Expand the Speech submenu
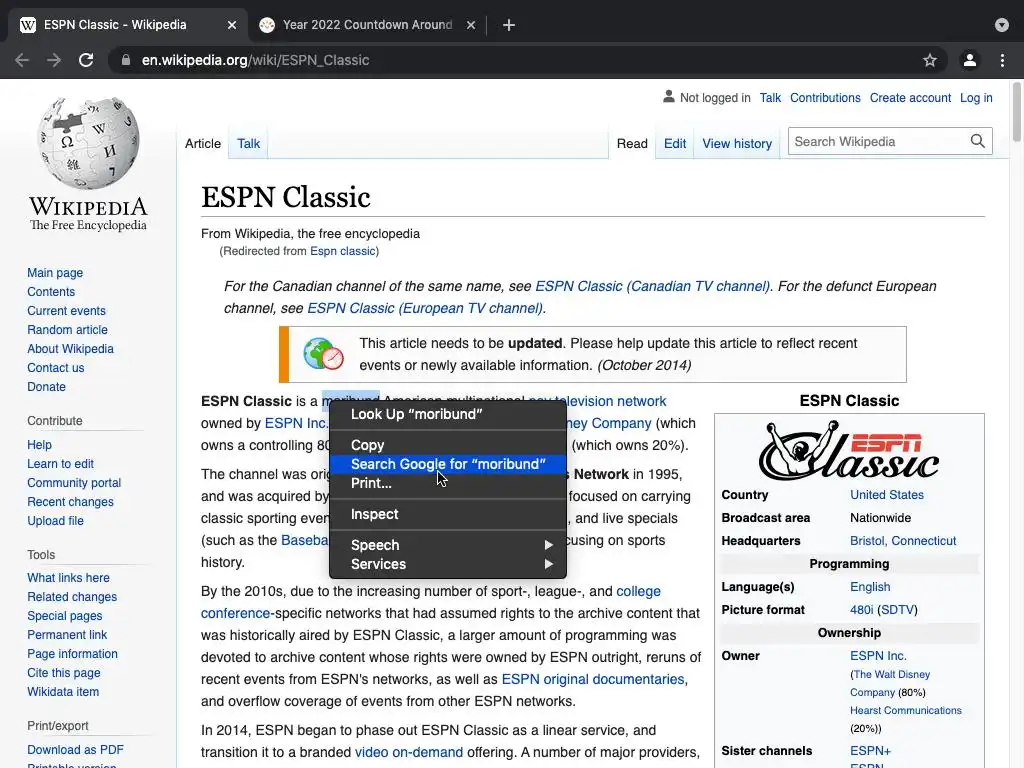The image size is (1024, 768). pos(448,545)
